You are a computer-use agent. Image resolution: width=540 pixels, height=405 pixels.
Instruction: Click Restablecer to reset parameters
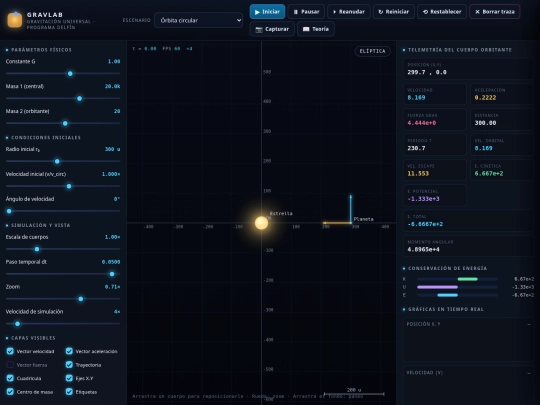tap(442, 12)
